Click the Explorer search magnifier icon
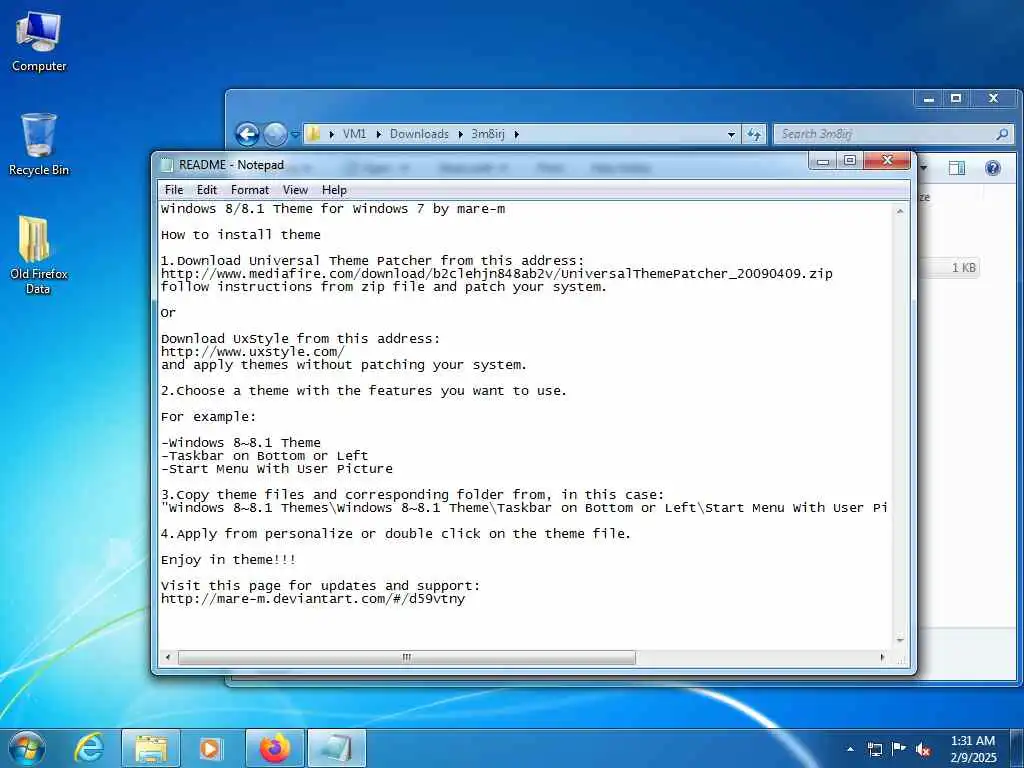The image size is (1024, 768). [x=1002, y=134]
